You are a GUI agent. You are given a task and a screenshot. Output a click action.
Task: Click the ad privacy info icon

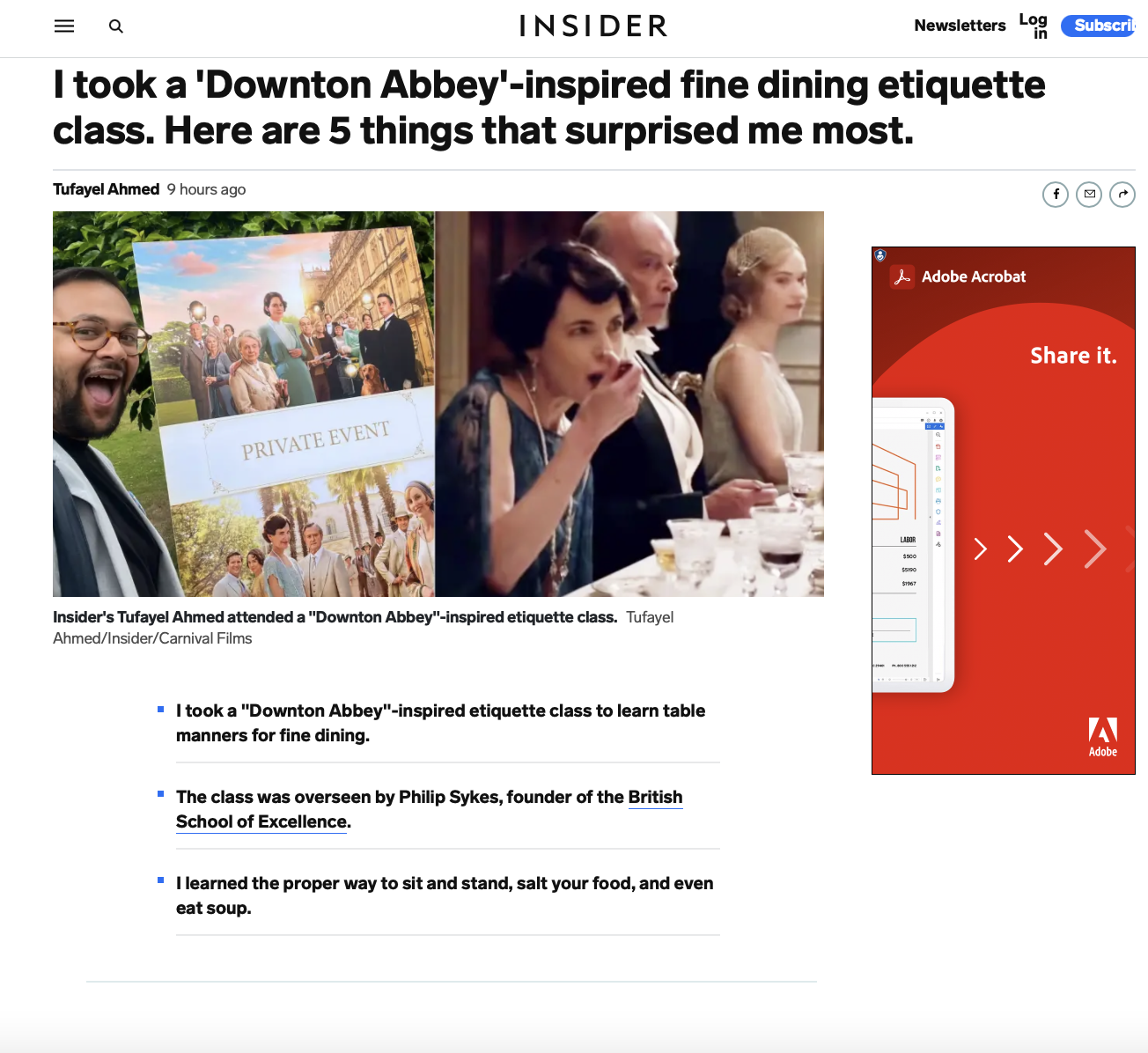[x=880, y=255]
